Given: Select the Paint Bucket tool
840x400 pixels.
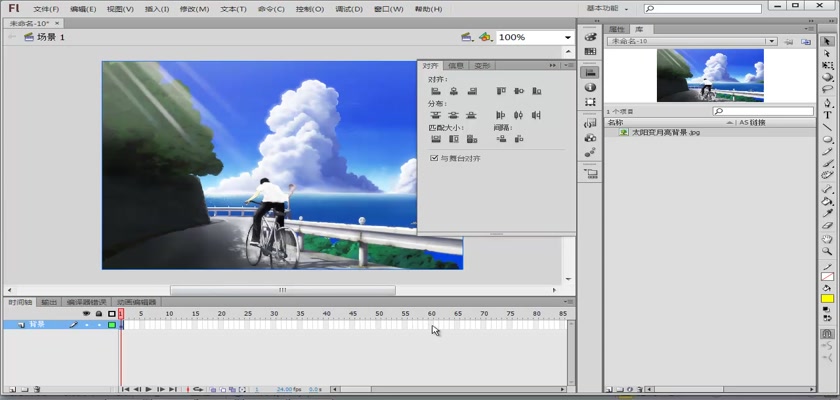Looking at the screenshot, I should 827,201.
